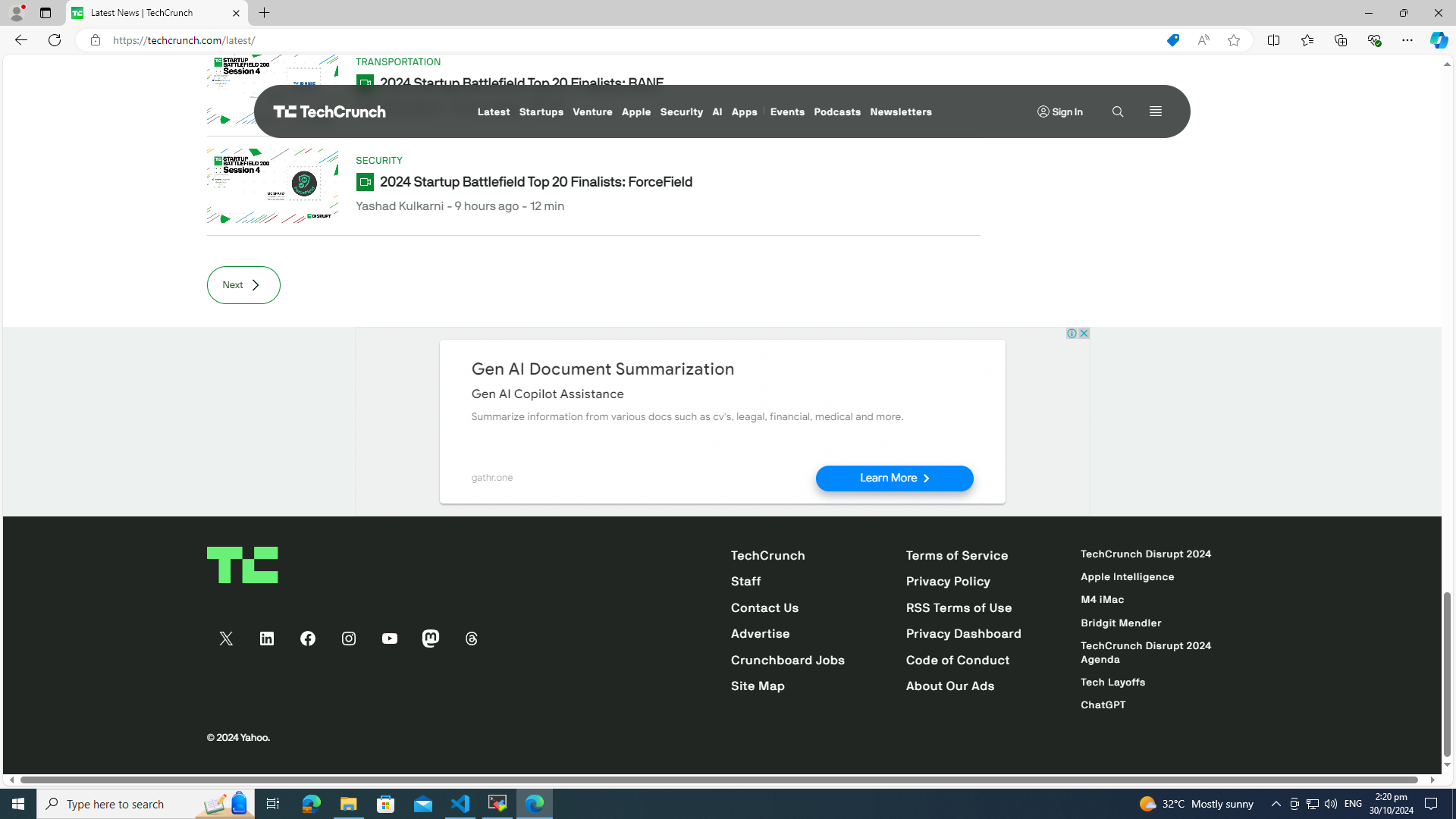Click the TechCrunch logo in nav bar
The width and height of the screenshot is (1456, 819).
(x=329, y=111)
